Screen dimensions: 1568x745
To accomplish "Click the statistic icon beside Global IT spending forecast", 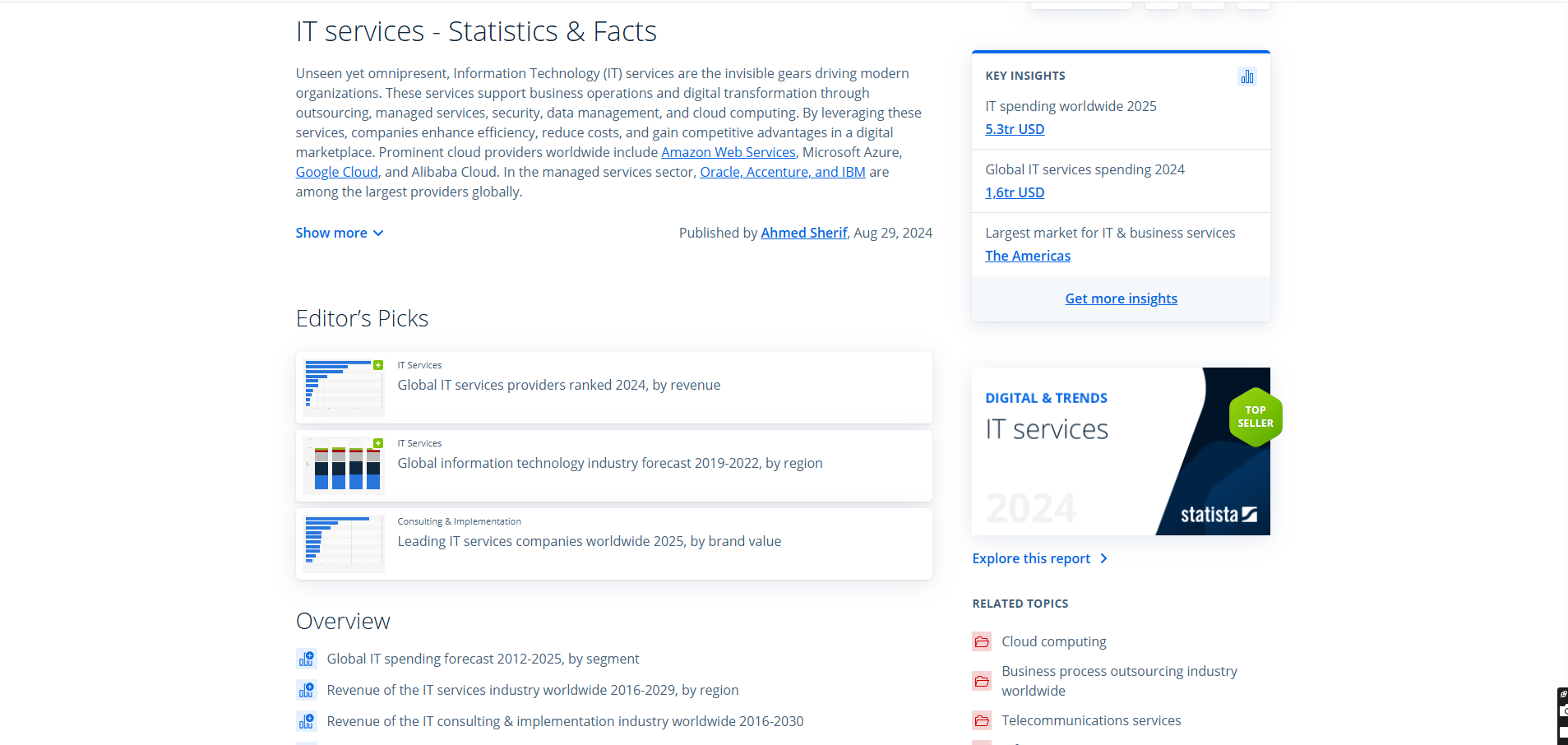I will (x=306, y=659).
